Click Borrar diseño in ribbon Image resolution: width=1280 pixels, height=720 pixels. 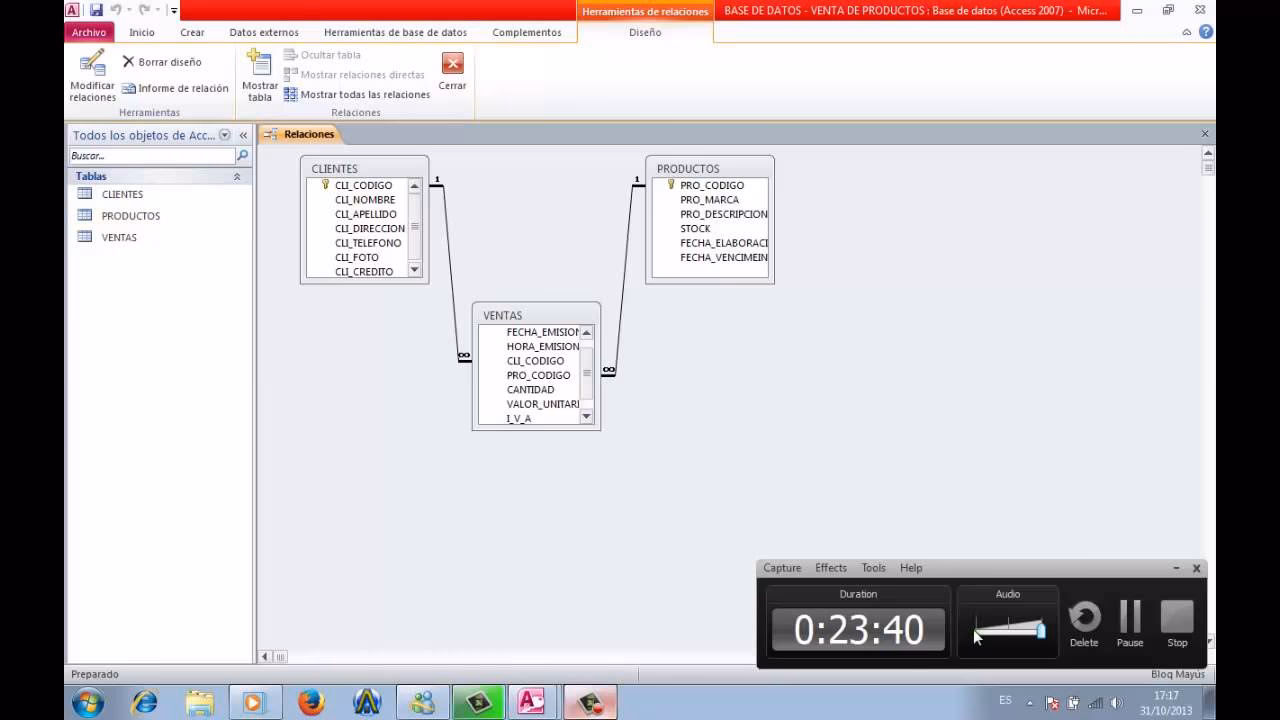coord(162,62)
